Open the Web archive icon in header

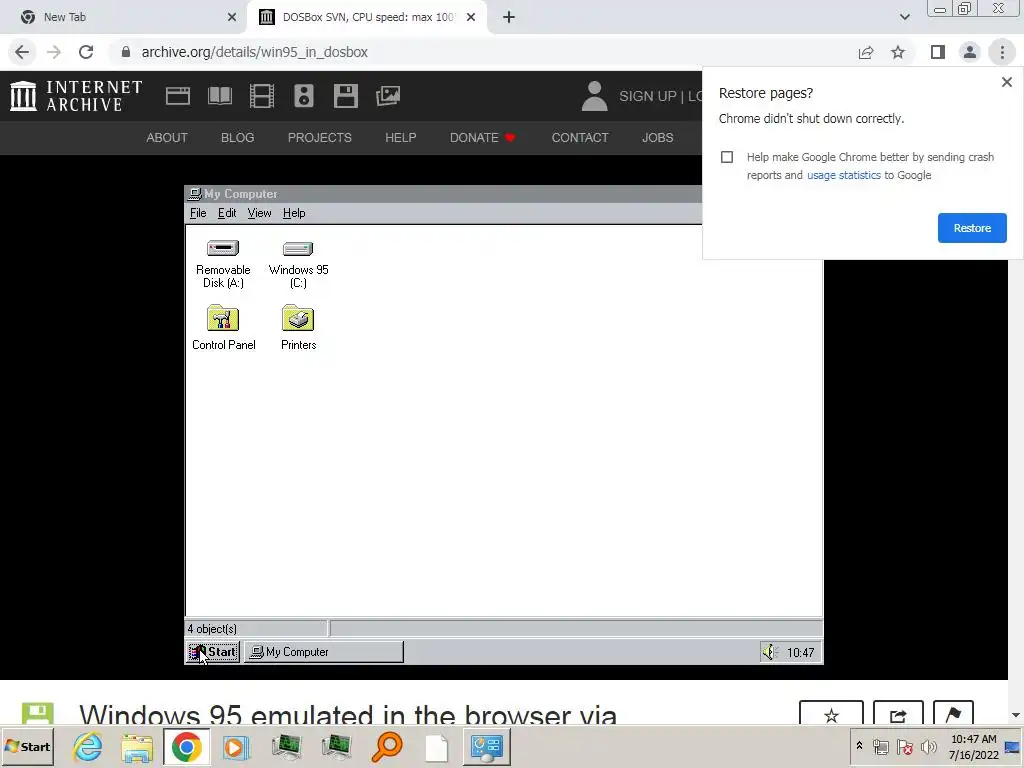(x=178, y=96)
